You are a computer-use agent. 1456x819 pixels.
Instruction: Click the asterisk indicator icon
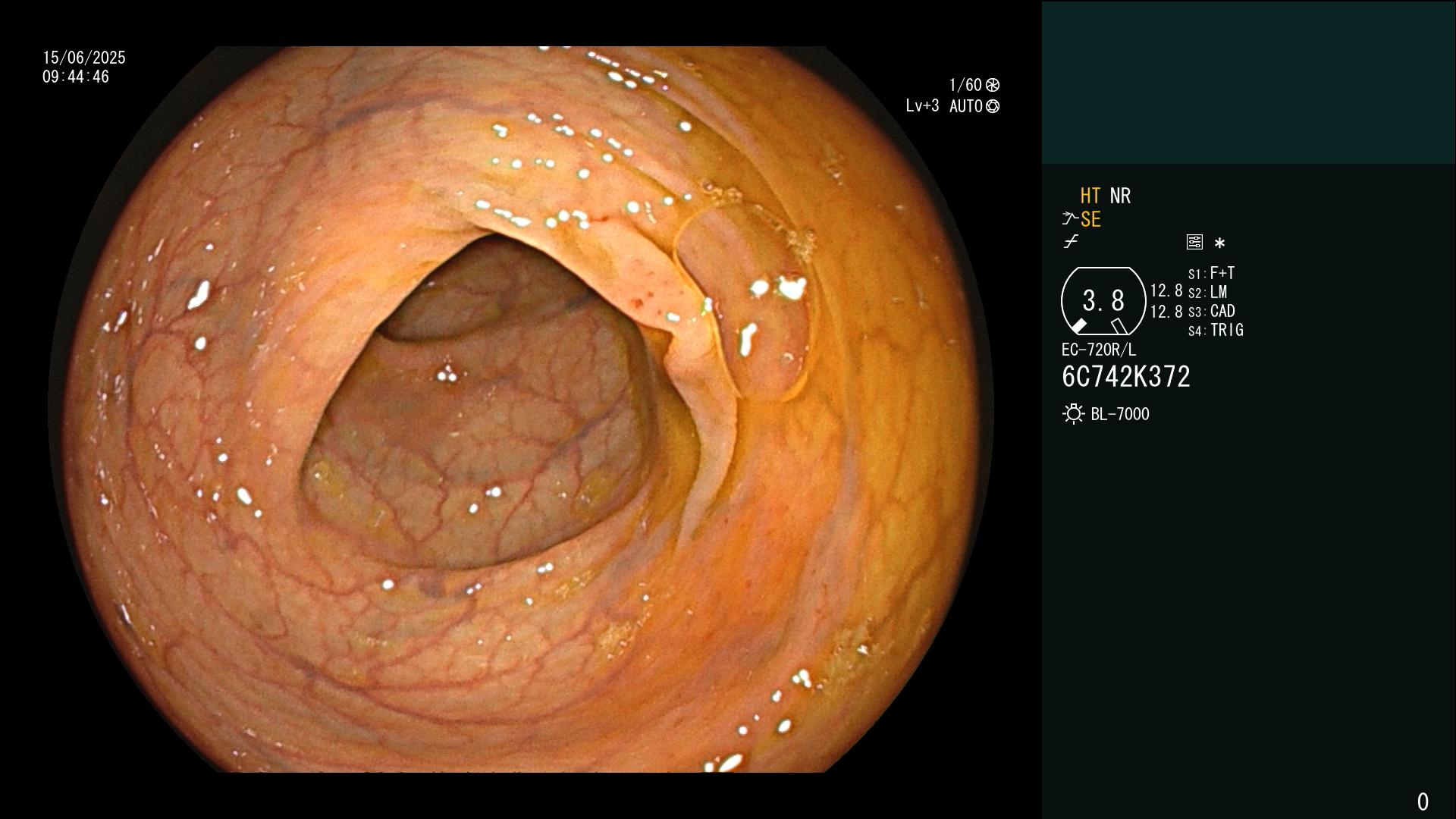click(1219, 243)
